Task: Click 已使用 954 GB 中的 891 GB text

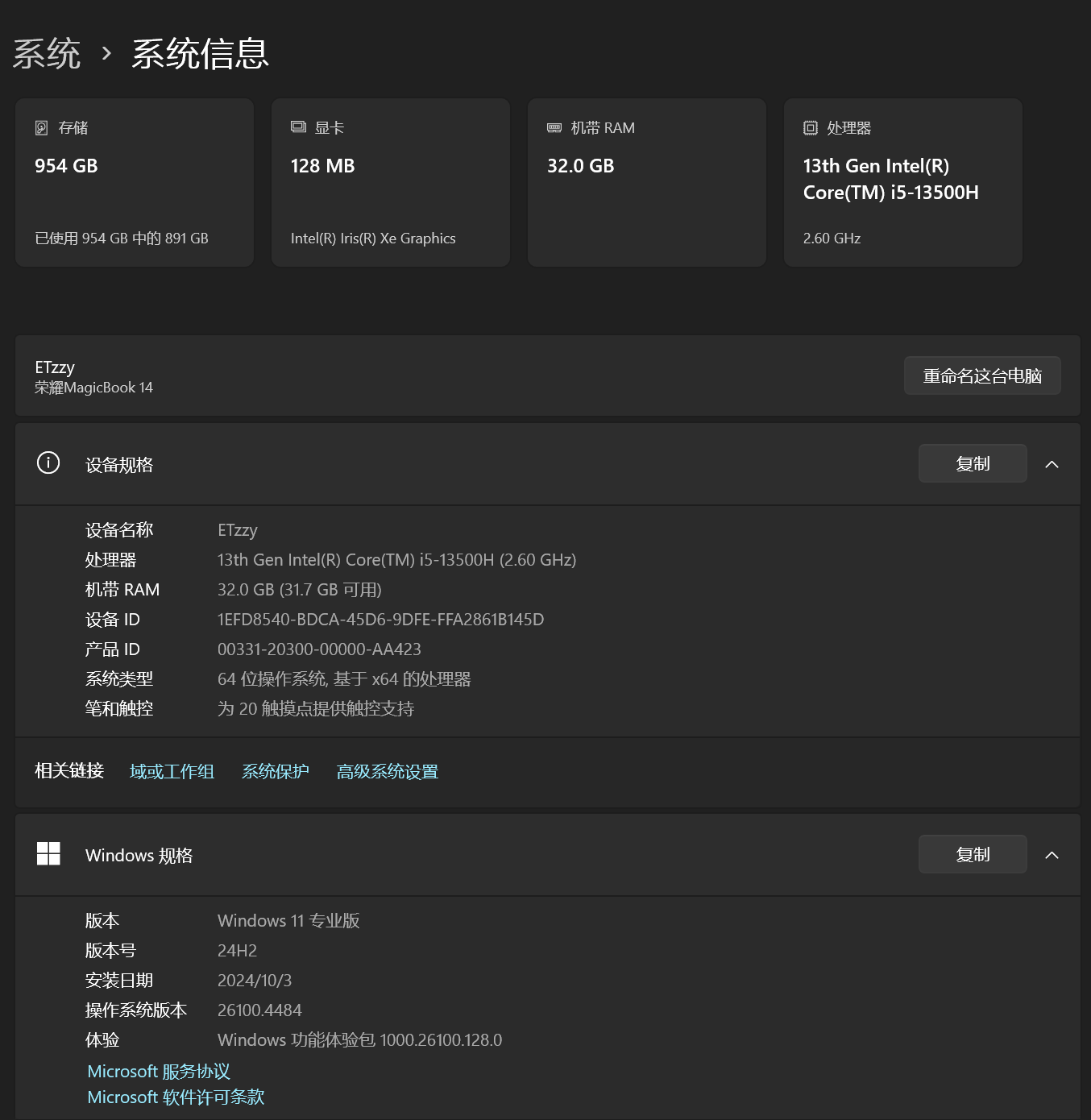Action: tap(122, 239)
